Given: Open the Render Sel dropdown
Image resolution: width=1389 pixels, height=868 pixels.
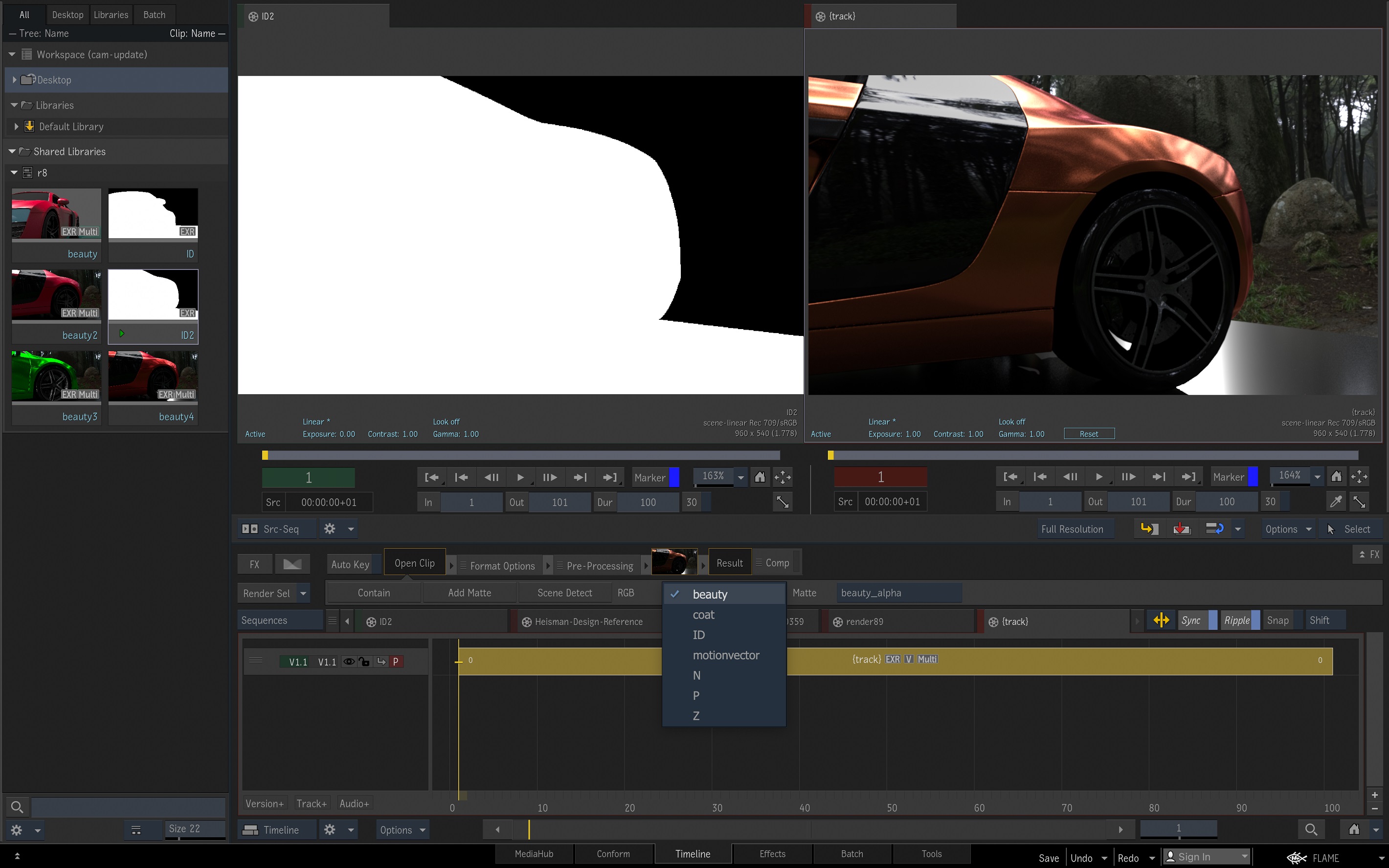Looking at the screenshot, I should 303,593.
